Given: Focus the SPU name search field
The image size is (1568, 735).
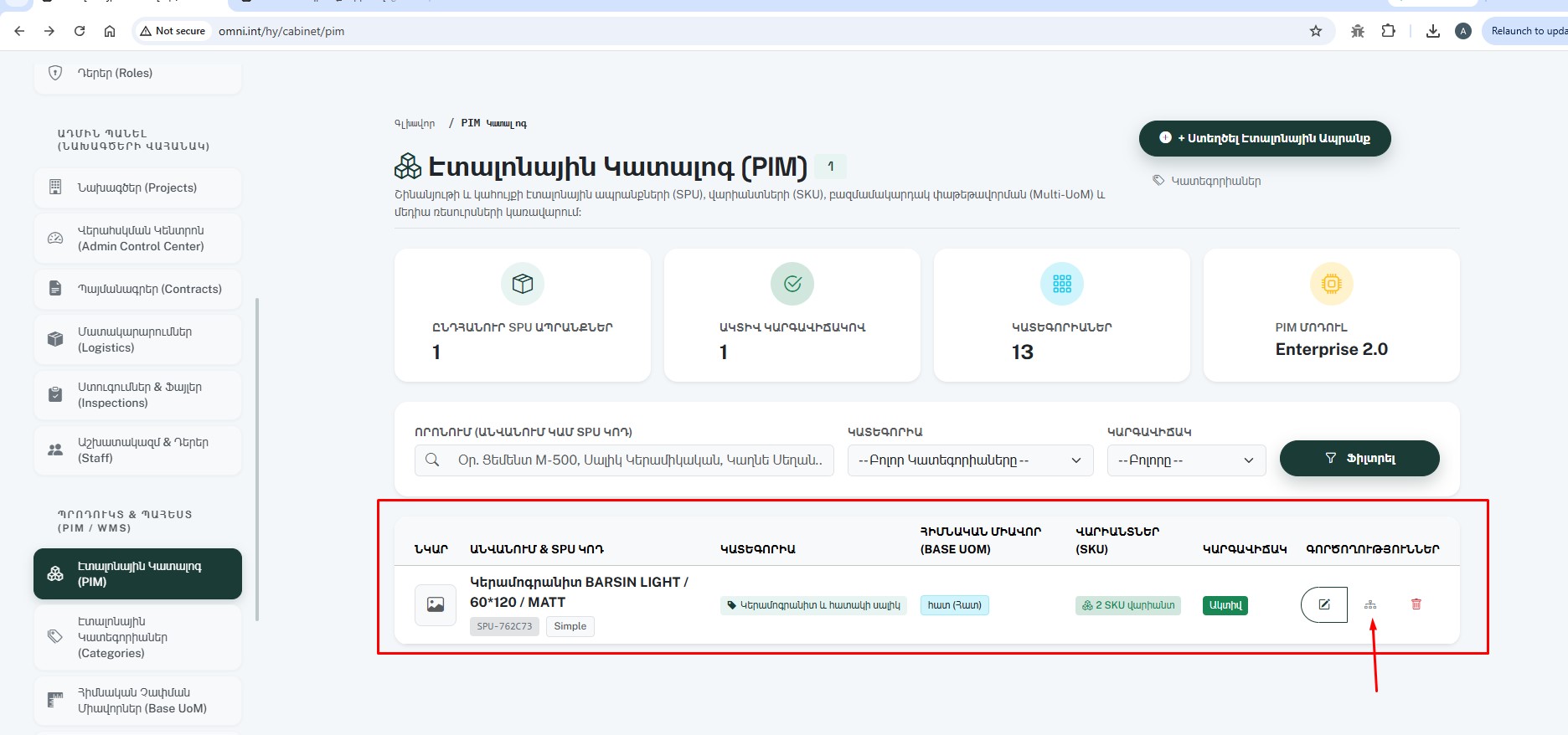Looking at the screenshot, I should pos(624,460).
